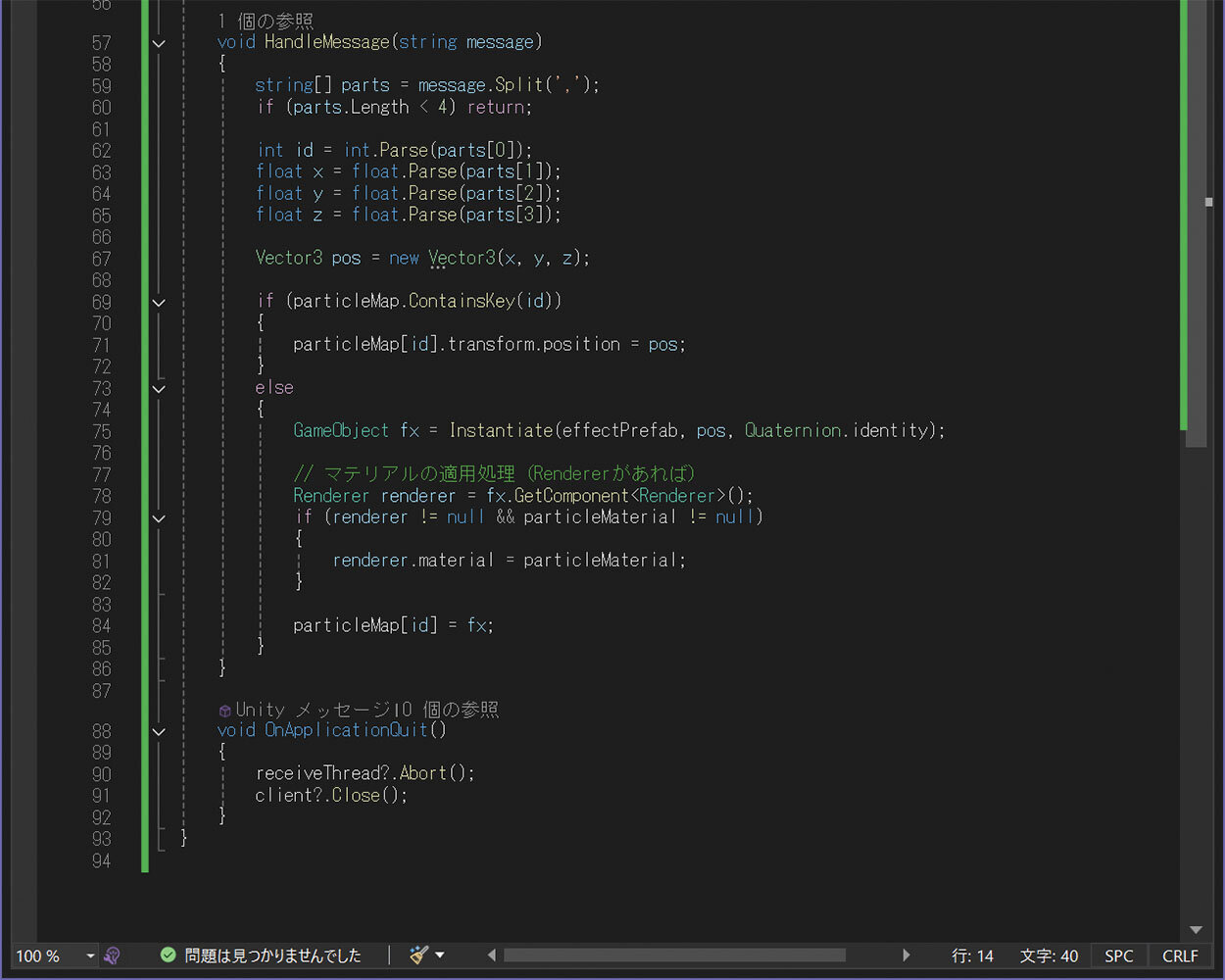
Task: Click the horizontal scrollbar thumb
Action: [x=674, y=955]
